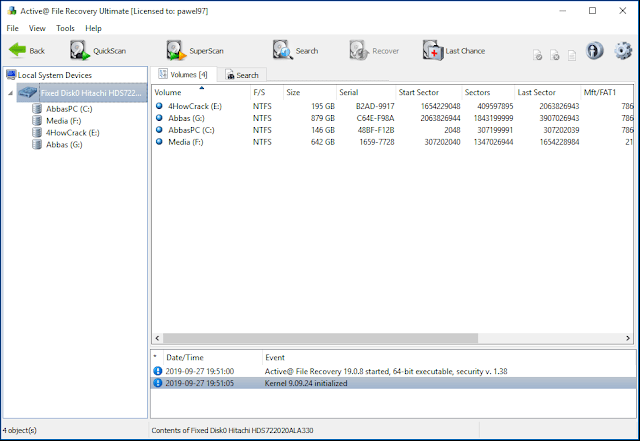Click the blue volume icon beside Abbas (G:)

(159, 118)
